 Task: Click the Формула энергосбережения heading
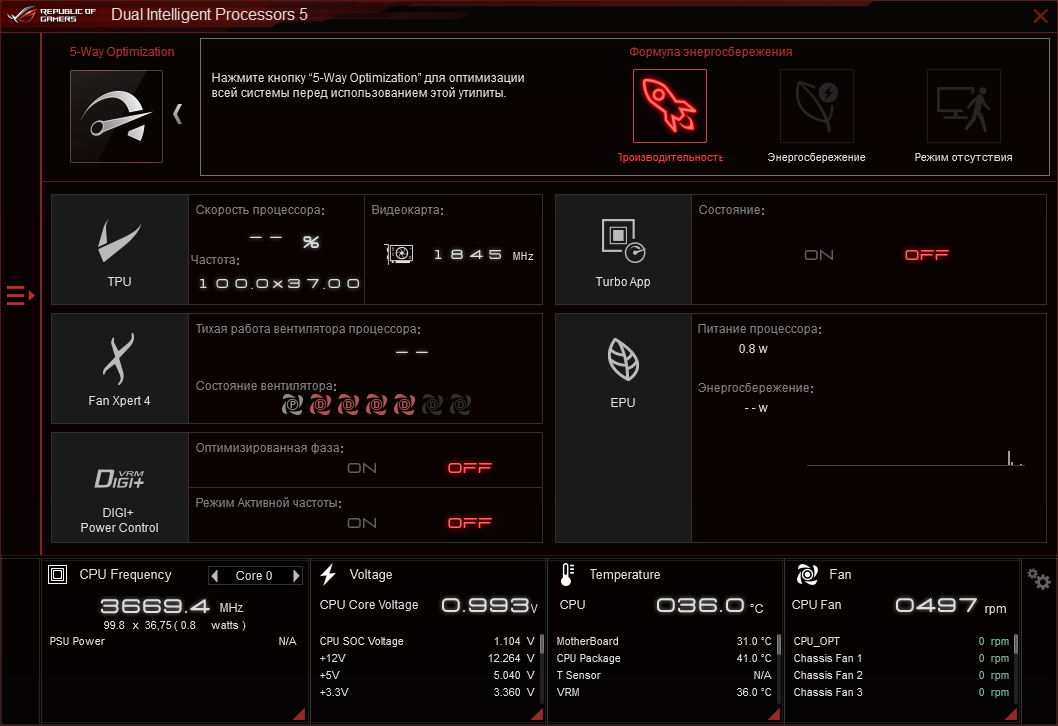point(711,52)
